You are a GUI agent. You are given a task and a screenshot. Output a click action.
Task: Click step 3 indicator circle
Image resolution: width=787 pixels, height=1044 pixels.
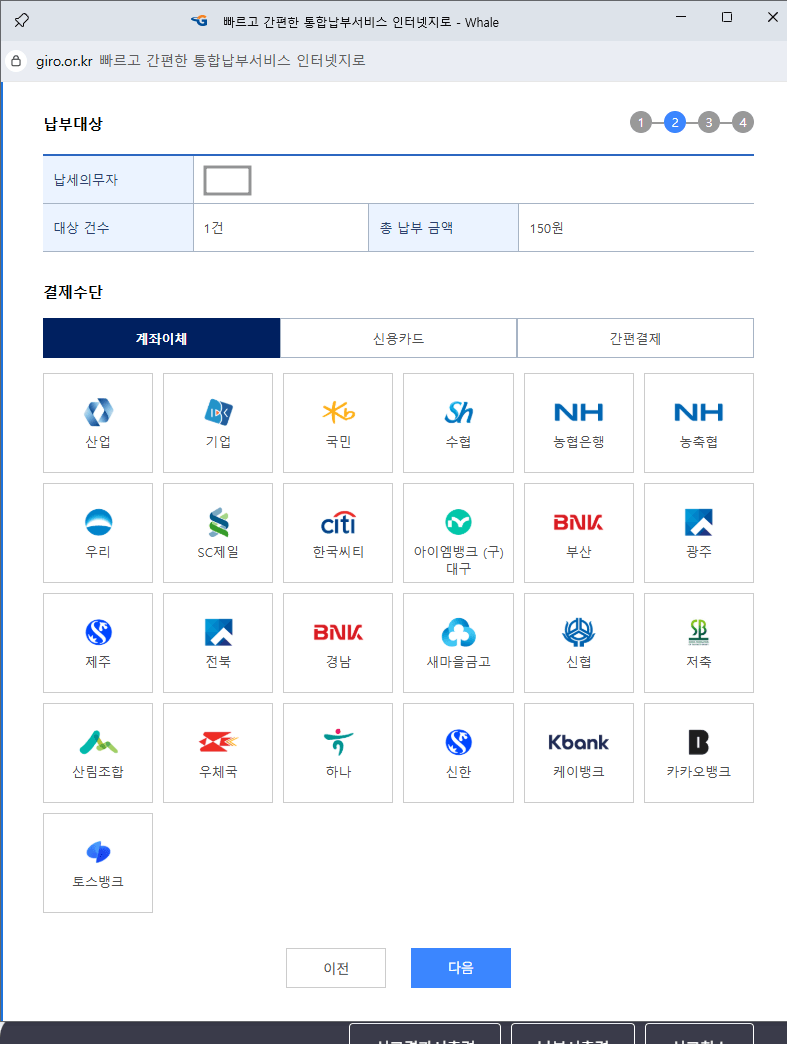(x=708, y=123)
